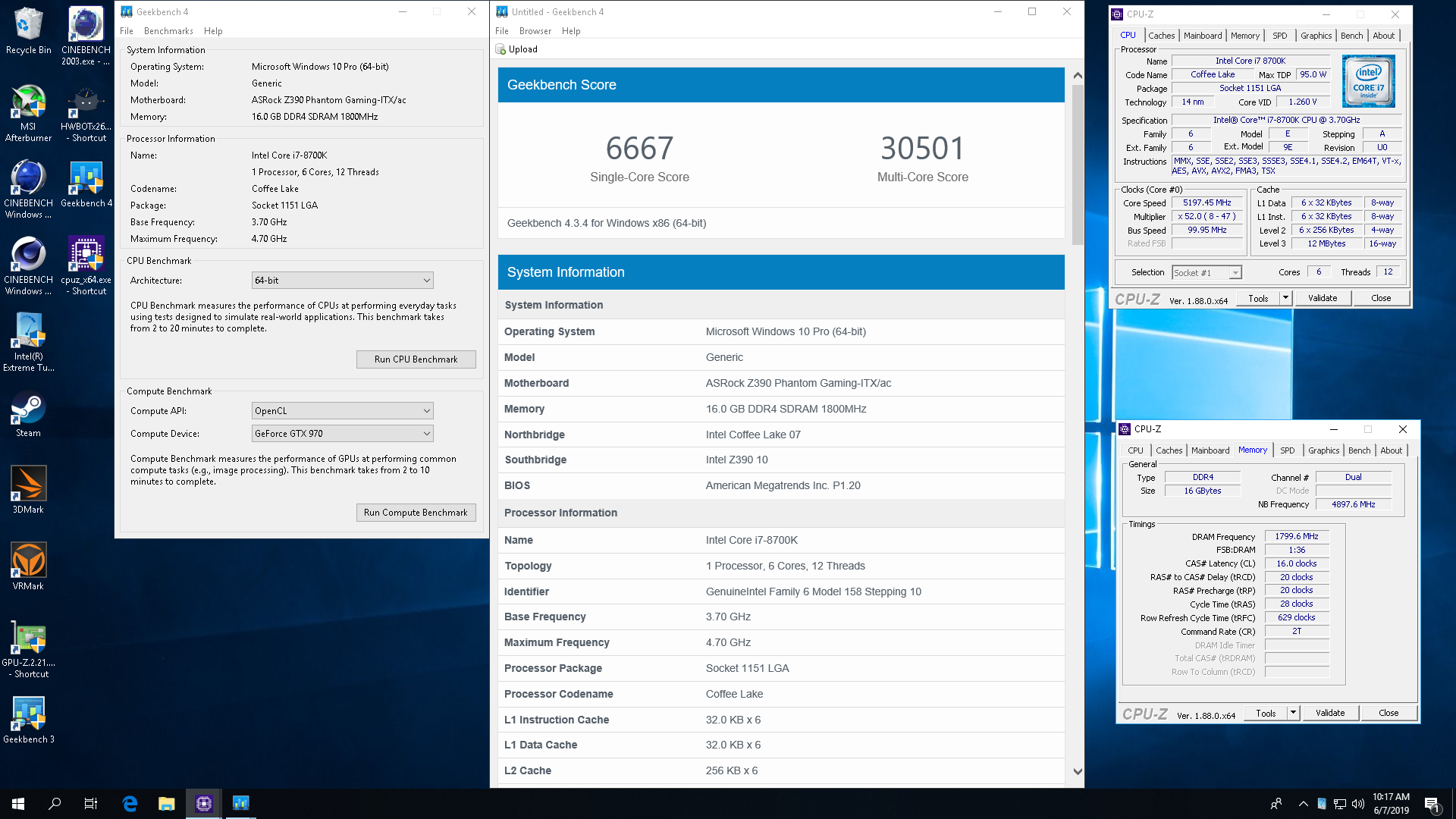This screenshot has height=819, width=1456.
Task: Click DRAM Frequency 1799.6 MHz value
Action: (x=1297, y=537)
